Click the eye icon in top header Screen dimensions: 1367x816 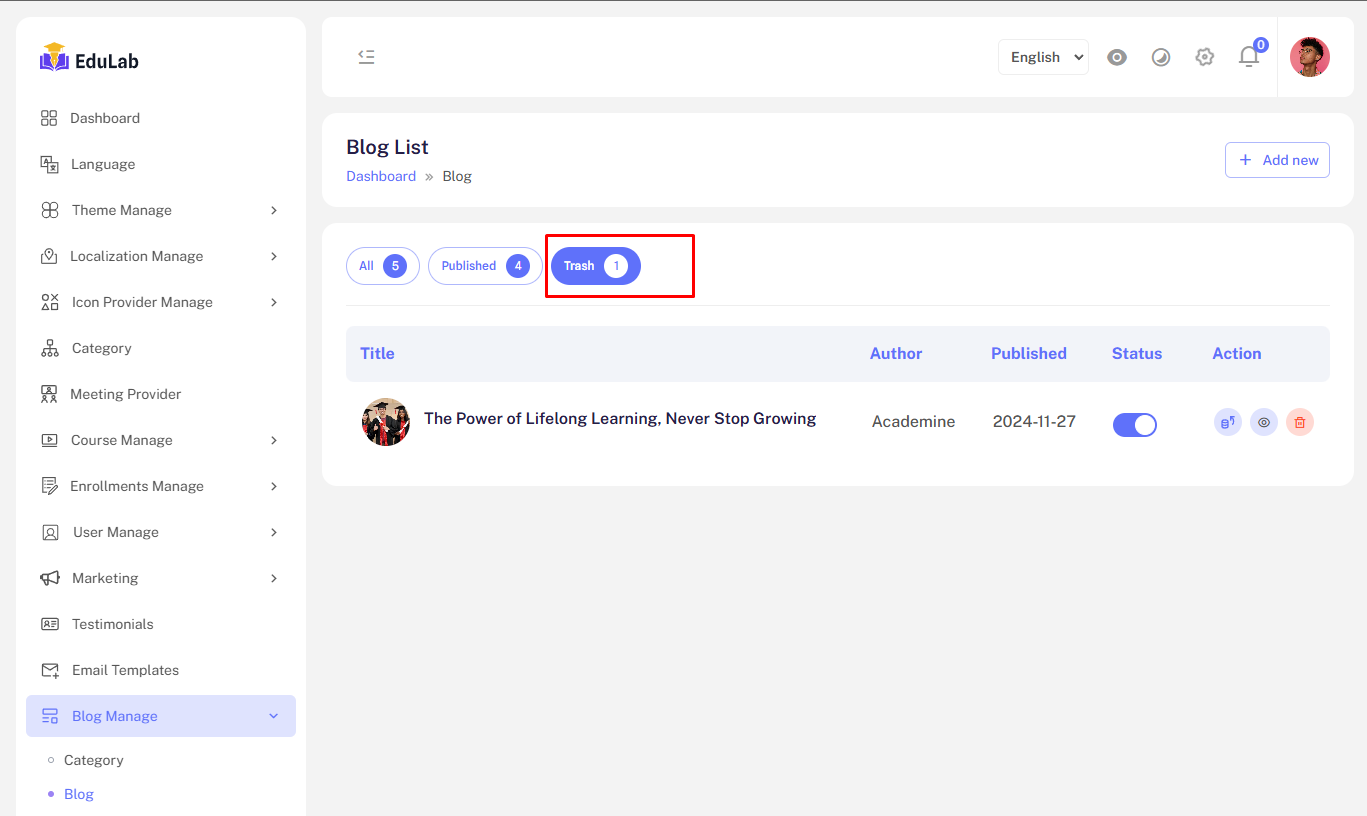[1117, 57]
